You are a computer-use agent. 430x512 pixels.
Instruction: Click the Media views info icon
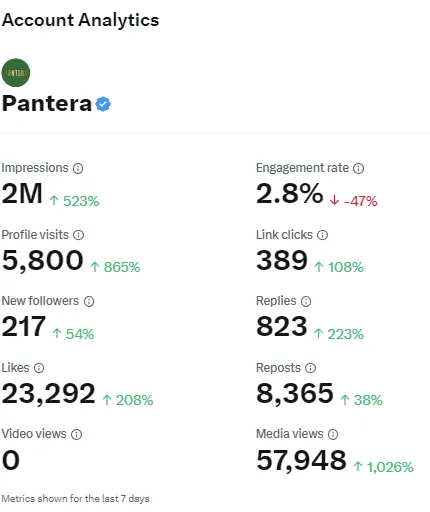coord(333,434)
